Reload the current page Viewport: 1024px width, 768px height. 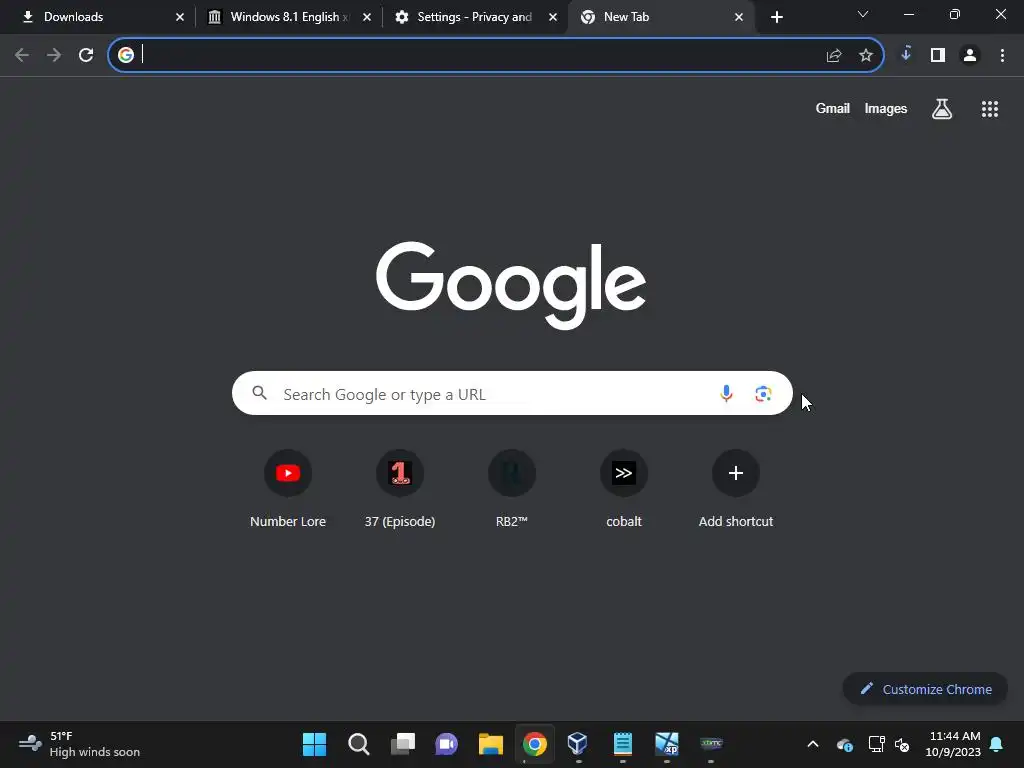tap(86, 56)
